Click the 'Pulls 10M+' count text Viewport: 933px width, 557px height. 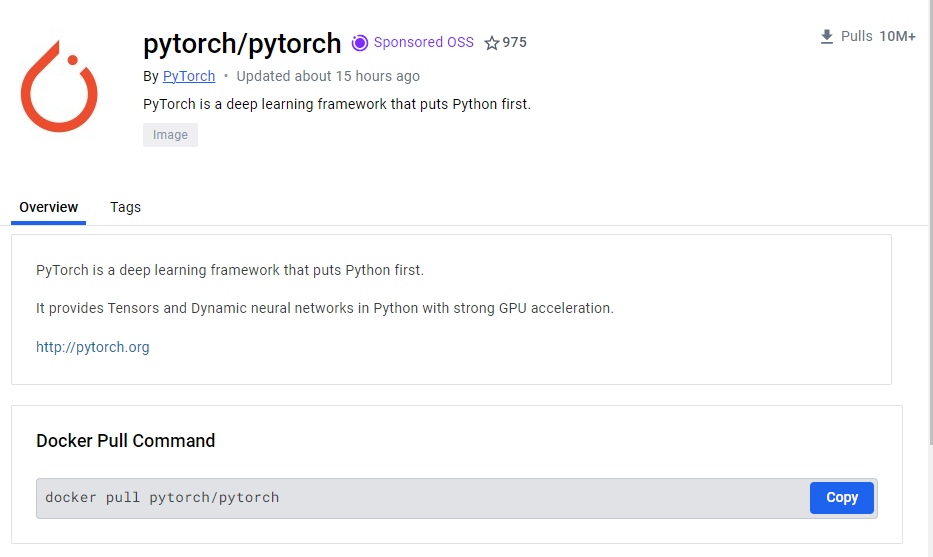878,36
